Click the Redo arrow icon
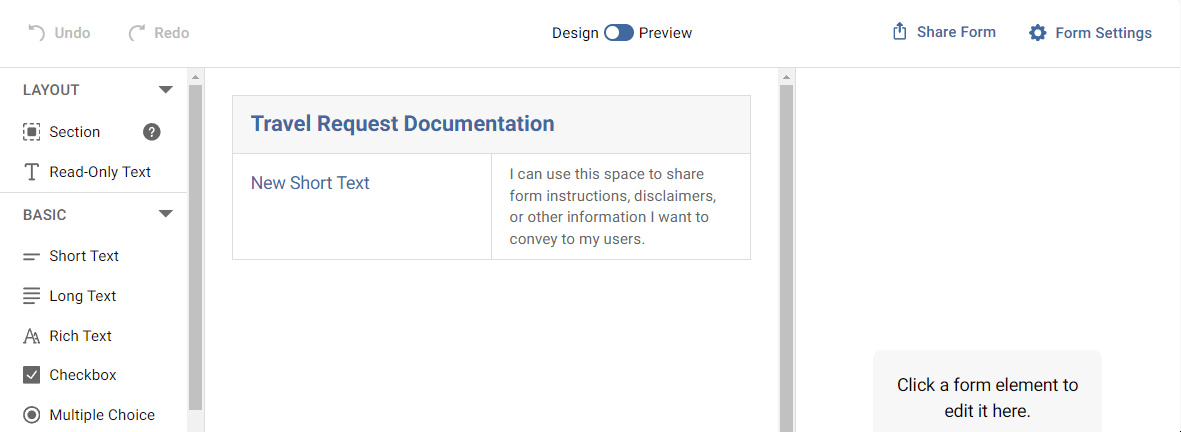This screenshot has width=1181, height=432. click(x=137, y=32)
